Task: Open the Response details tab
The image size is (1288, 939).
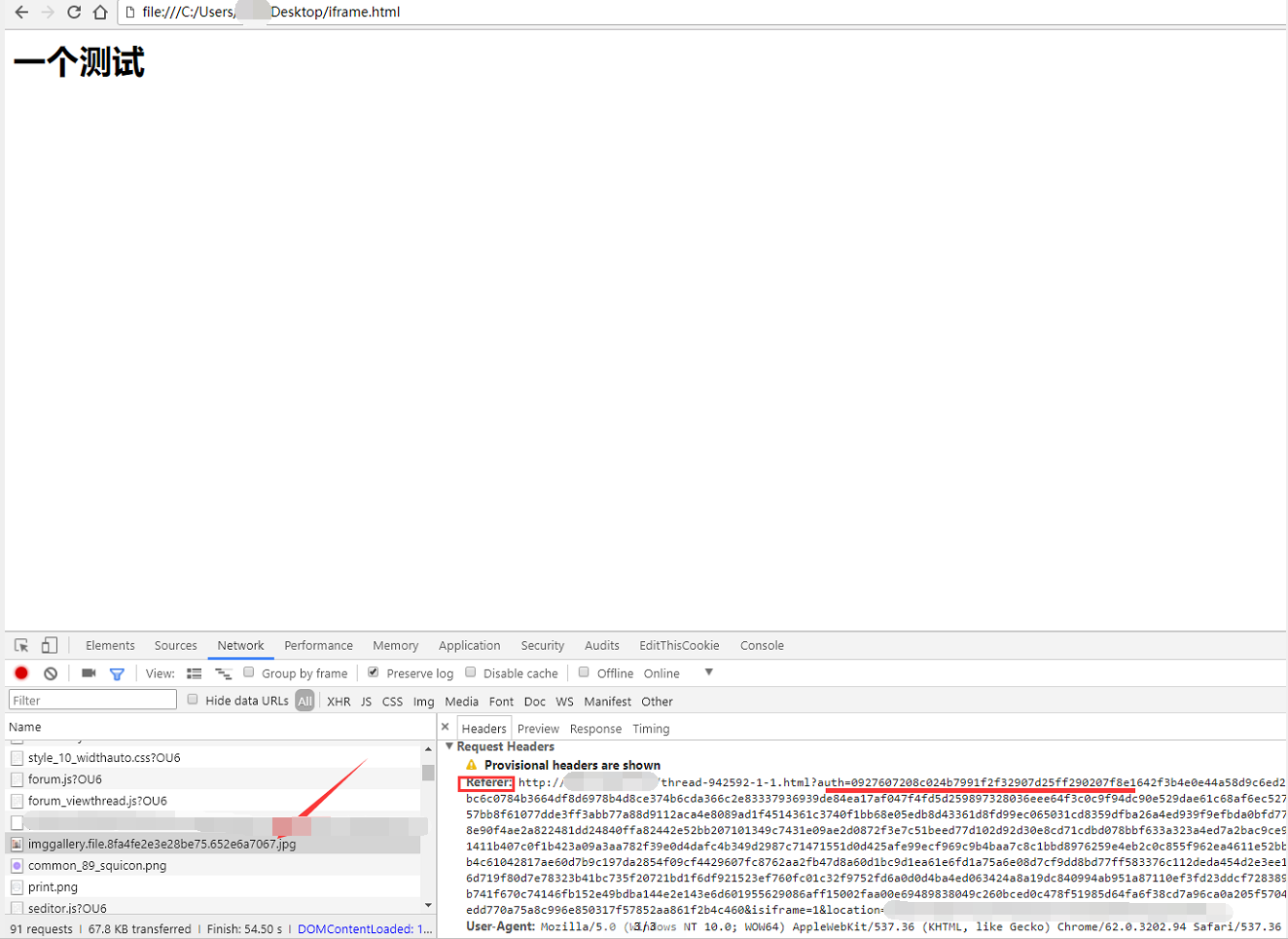Action: pos(595,728)
